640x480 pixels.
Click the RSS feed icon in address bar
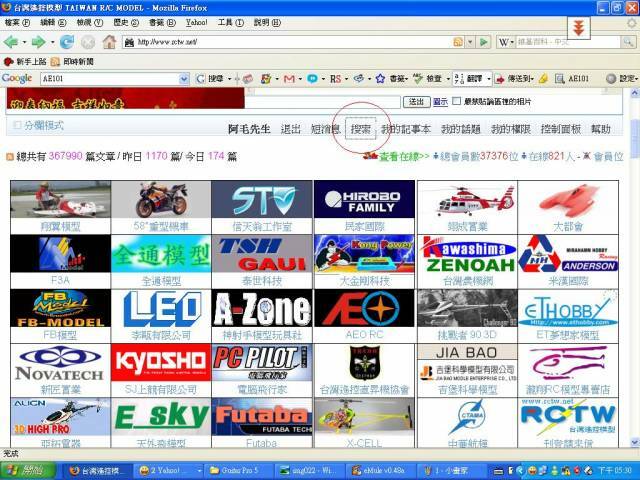pos(458,42)
